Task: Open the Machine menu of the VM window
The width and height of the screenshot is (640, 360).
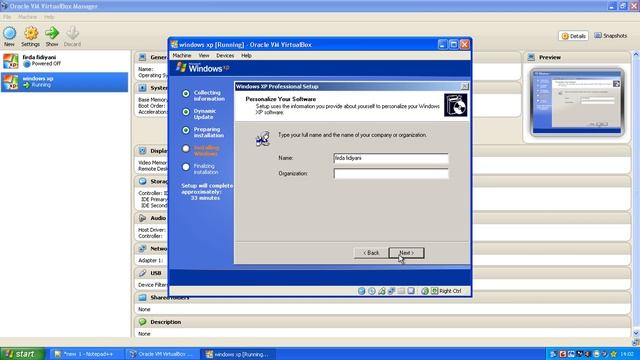Action: click(182, 56)
